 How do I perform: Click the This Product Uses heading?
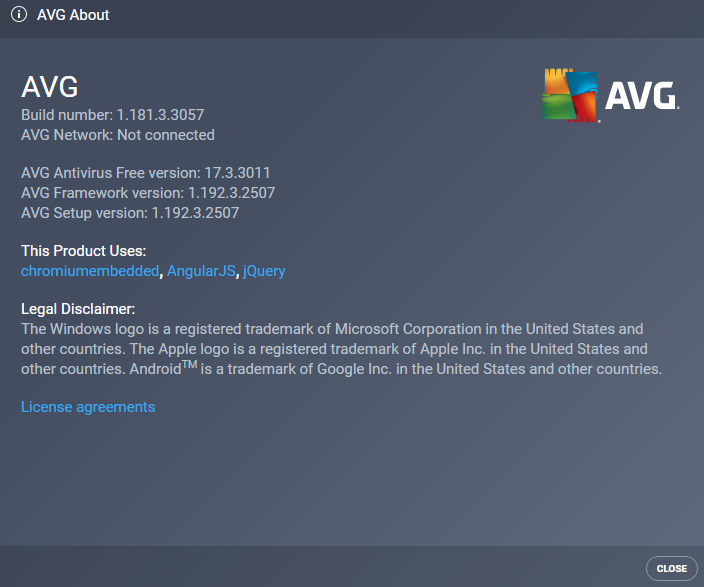[x=84, y=251]
